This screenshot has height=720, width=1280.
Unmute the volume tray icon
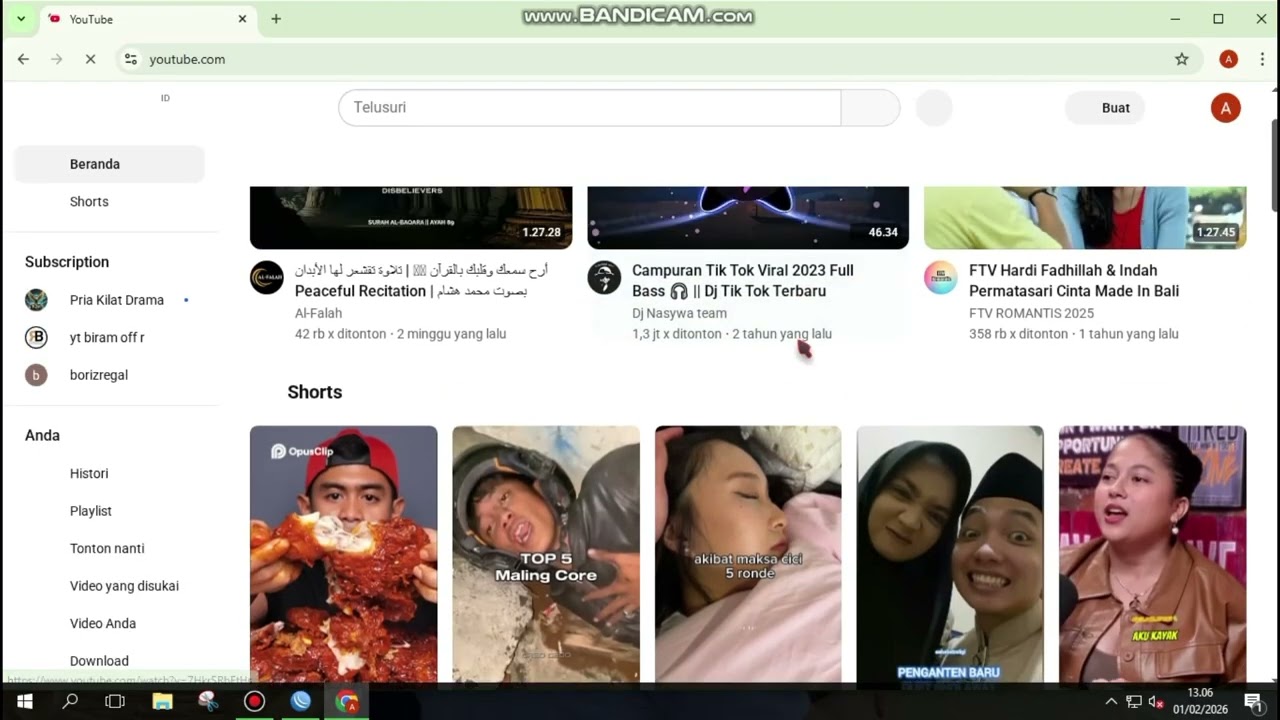coord(1157,701)
